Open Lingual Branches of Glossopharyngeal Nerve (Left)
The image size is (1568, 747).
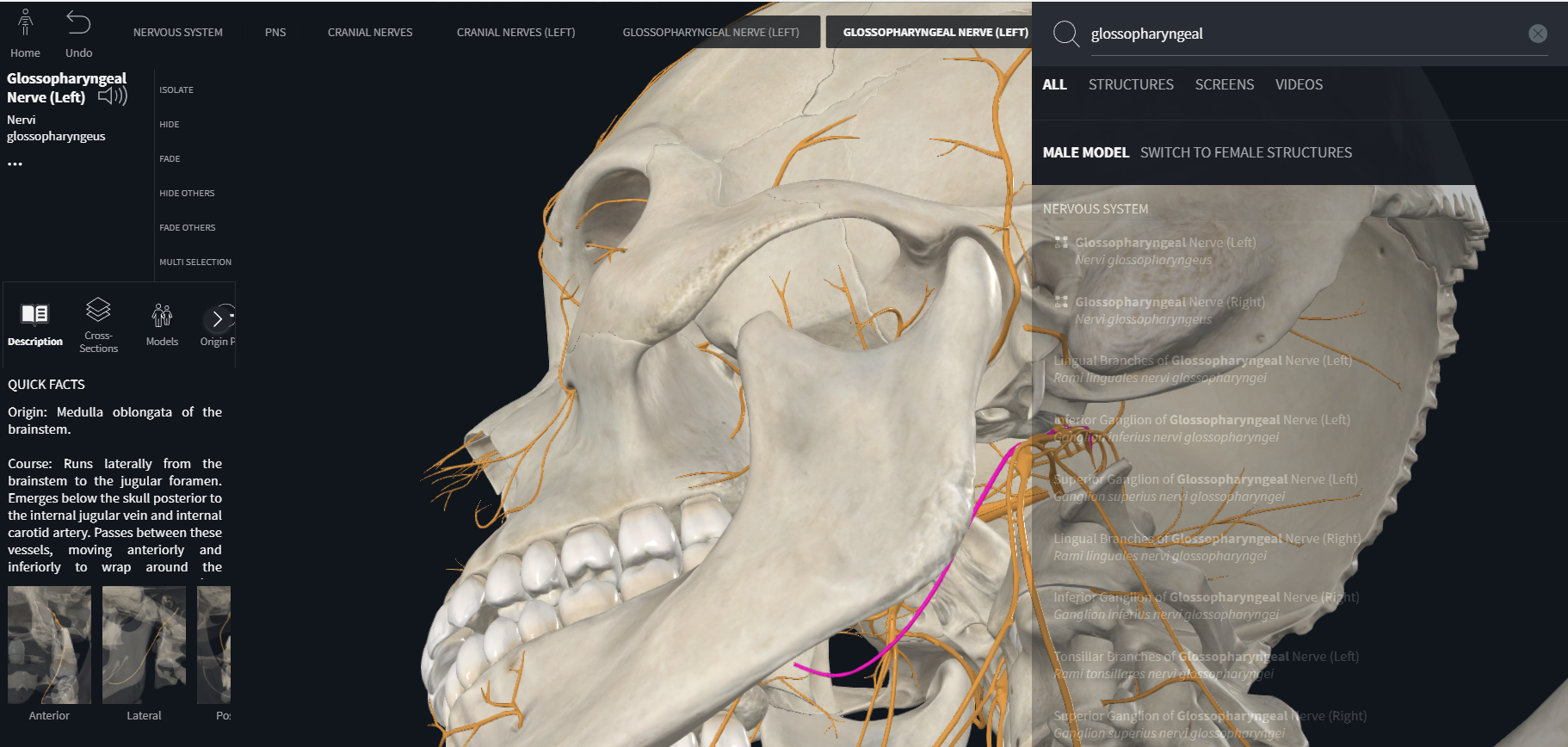1205,369
